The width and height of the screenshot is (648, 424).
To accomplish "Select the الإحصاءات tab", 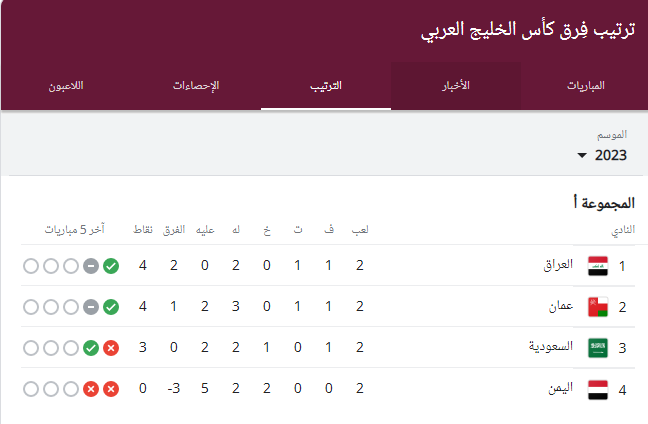I will point(195,86).
